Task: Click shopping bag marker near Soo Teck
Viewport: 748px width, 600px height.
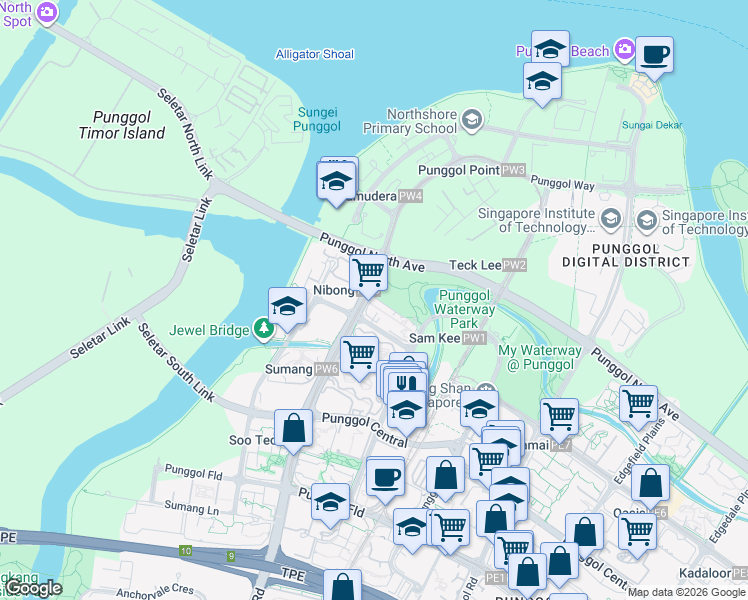Action: coord(293,430)
